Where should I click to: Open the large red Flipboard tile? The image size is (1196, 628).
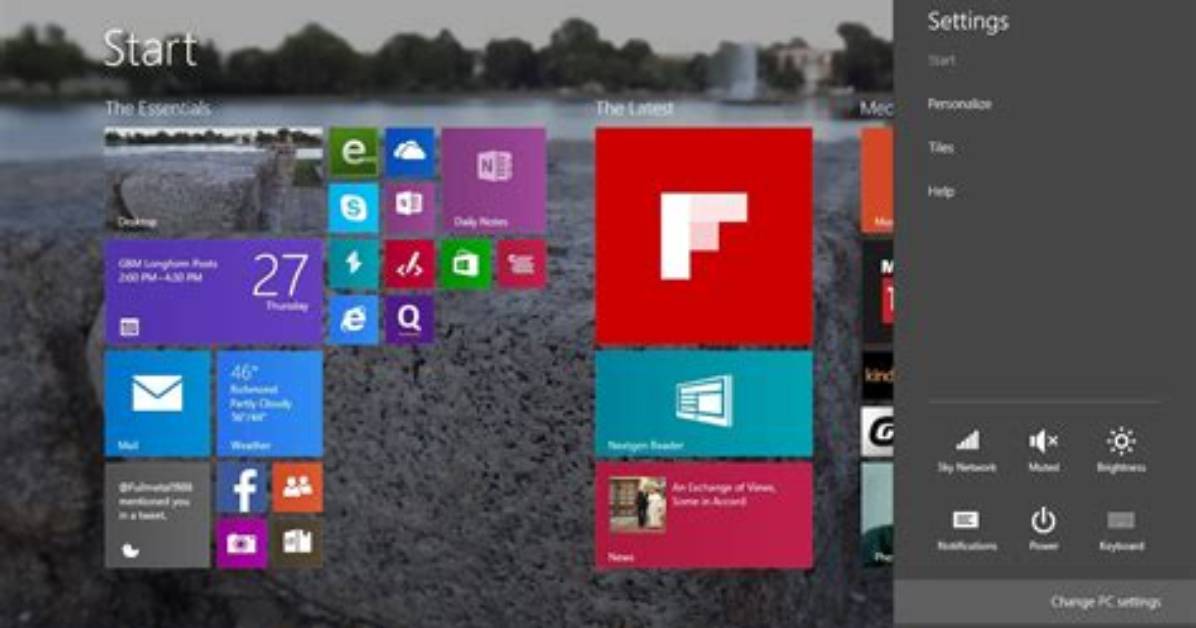703,236
